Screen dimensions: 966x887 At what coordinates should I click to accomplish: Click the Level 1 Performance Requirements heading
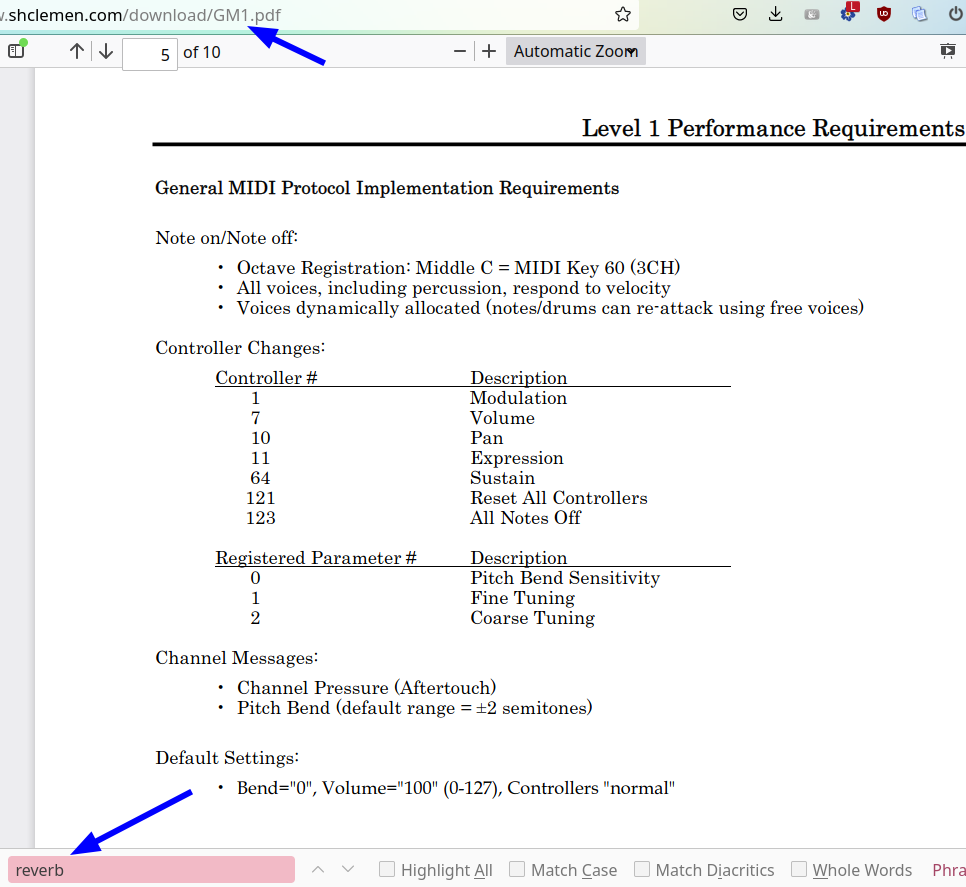(774, 128)
